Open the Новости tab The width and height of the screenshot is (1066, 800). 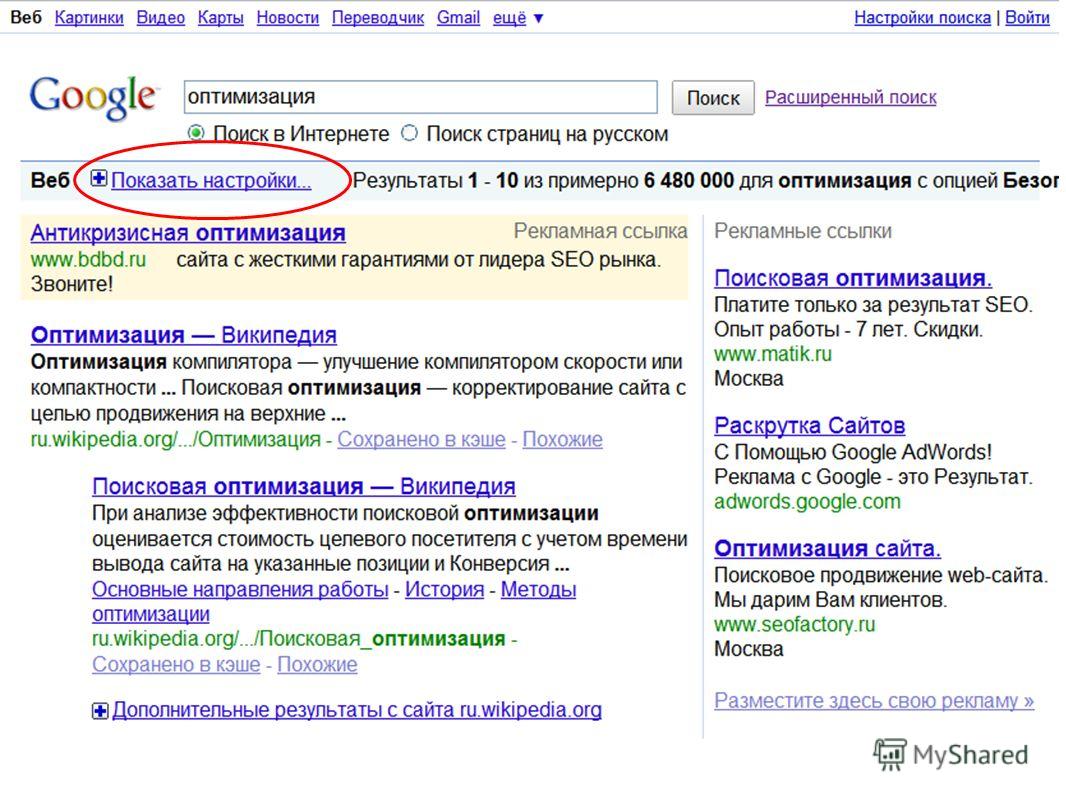288,18
